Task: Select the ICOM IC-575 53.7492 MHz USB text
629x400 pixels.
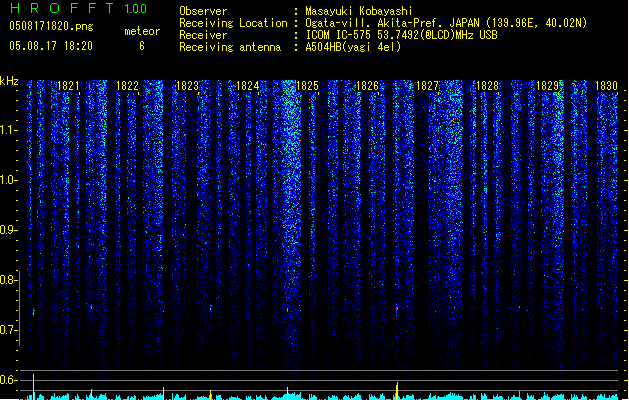Action: click(402, 35)
